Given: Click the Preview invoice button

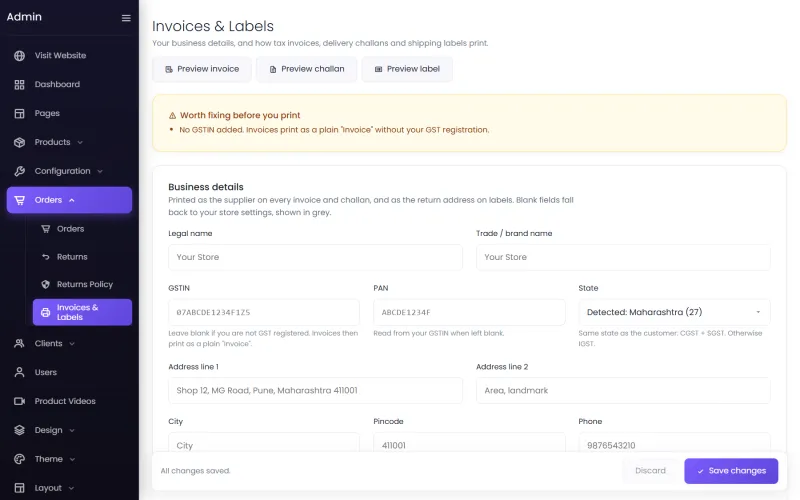Looking at the screenshot, I should tap(202, 69).
